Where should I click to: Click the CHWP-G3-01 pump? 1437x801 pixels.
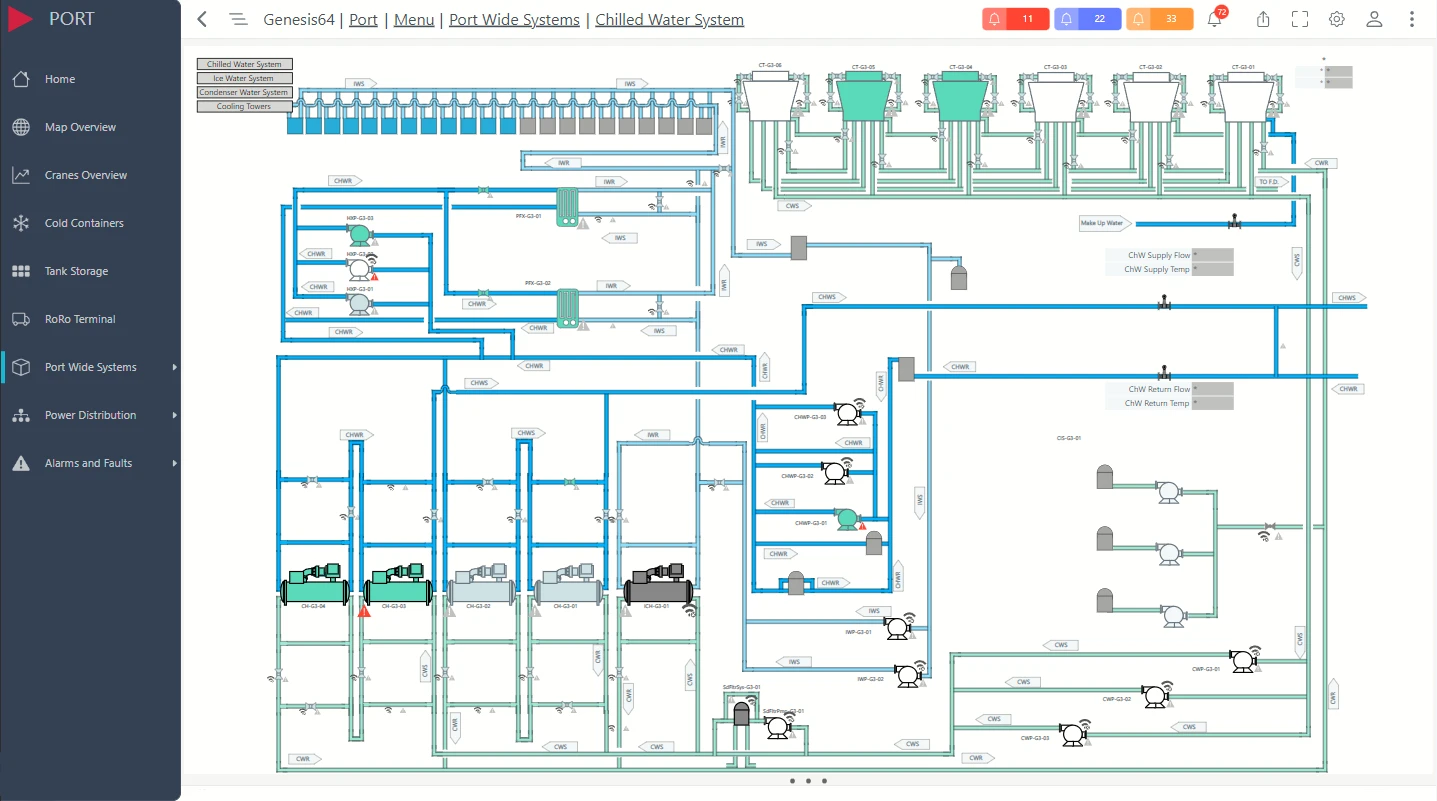point(847,517)
